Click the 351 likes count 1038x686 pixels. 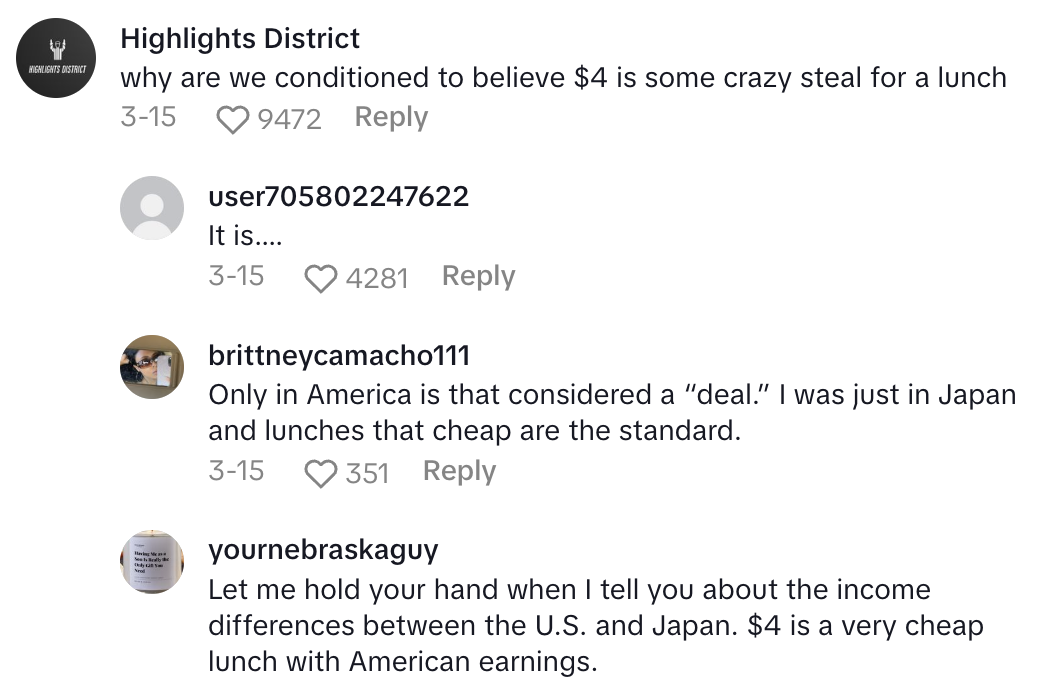[x=367, y=473]
